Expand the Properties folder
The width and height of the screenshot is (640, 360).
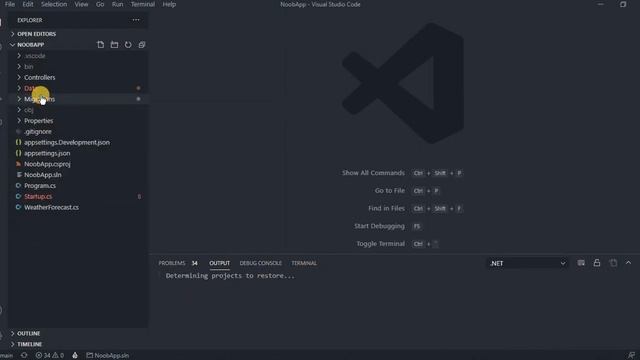point(78,121)
